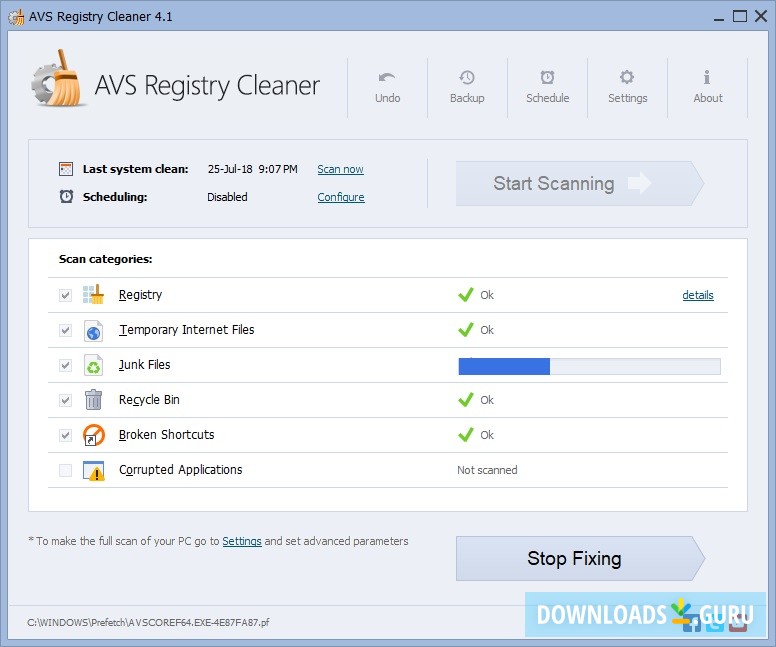Click the Corrupted Applications warning icon
This screenshot has width=776, height=647.
pos(94,471)
